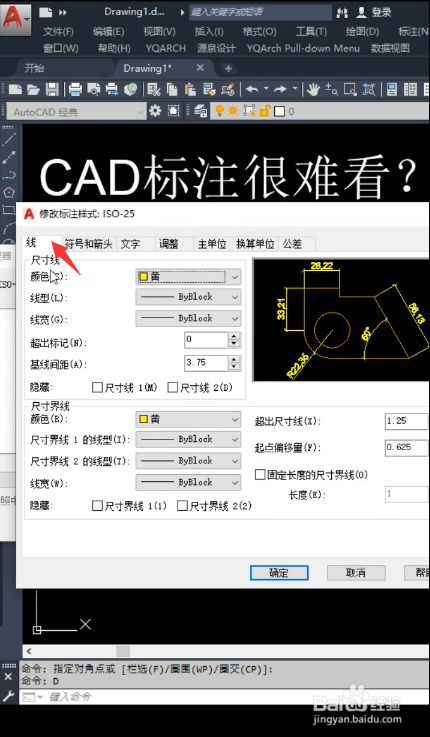This screenshot has width=430, height=737.
Task: Open the AutoCAD application menu logo
Action: (x=16, y=18)
